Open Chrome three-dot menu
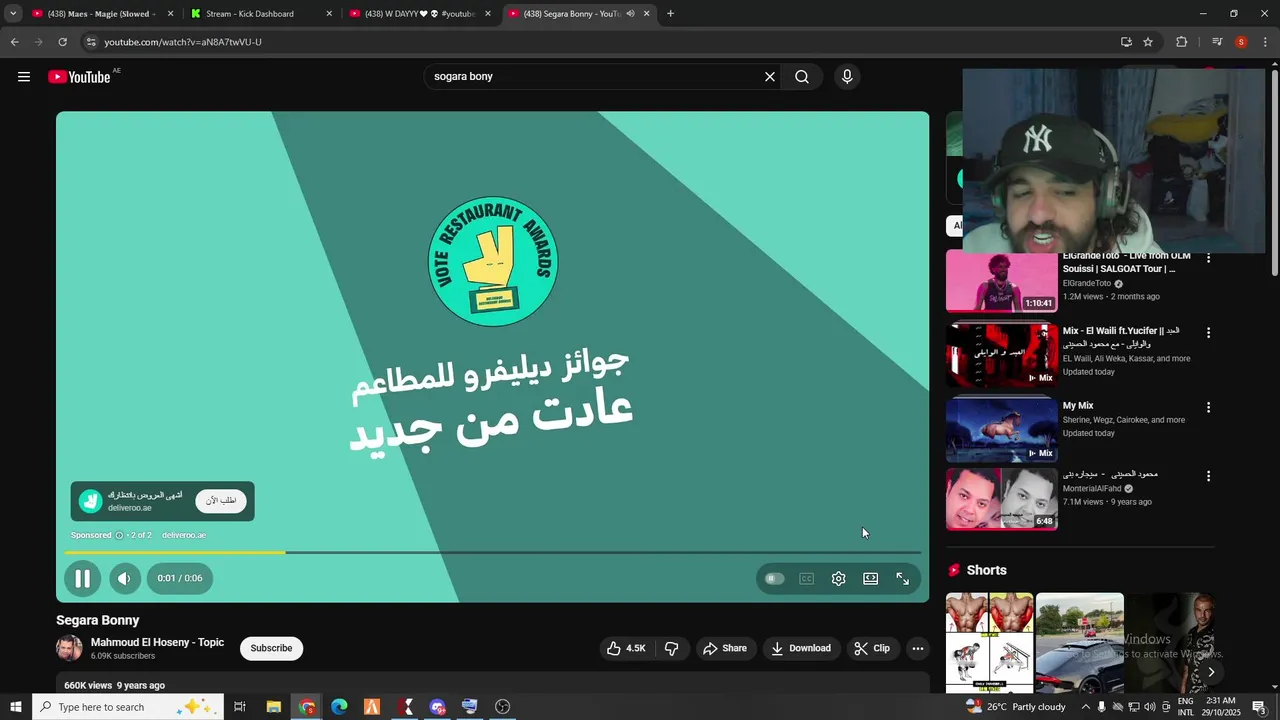 pos(1266,42)
